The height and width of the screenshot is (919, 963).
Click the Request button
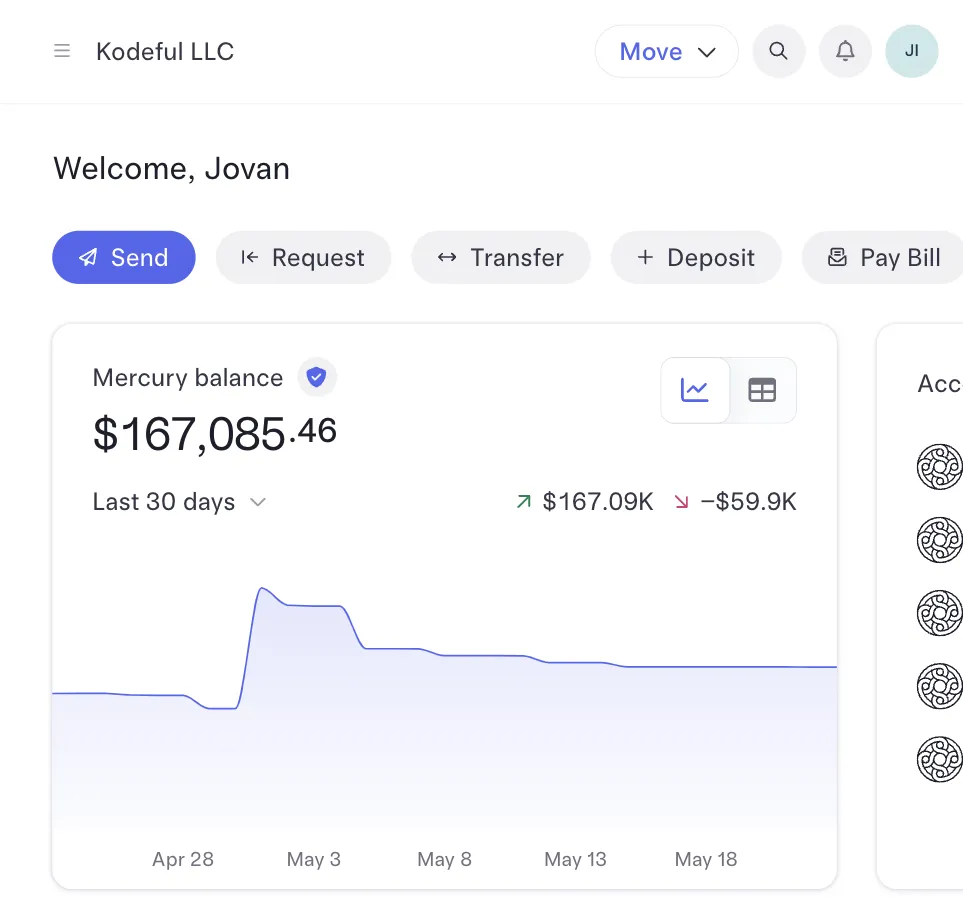[x=303, y=257]
